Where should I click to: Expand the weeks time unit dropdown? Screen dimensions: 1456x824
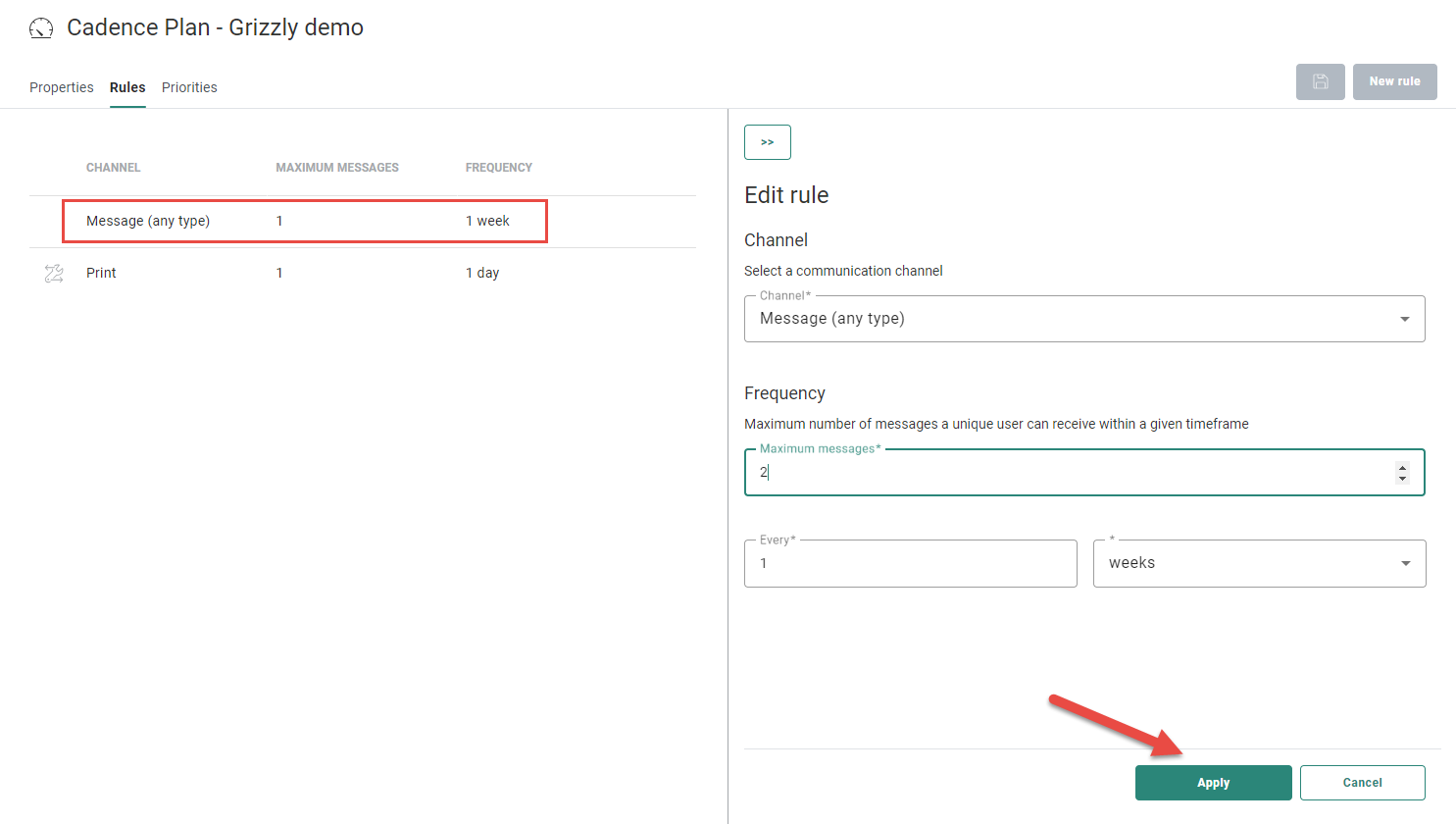click(1259, 563)
